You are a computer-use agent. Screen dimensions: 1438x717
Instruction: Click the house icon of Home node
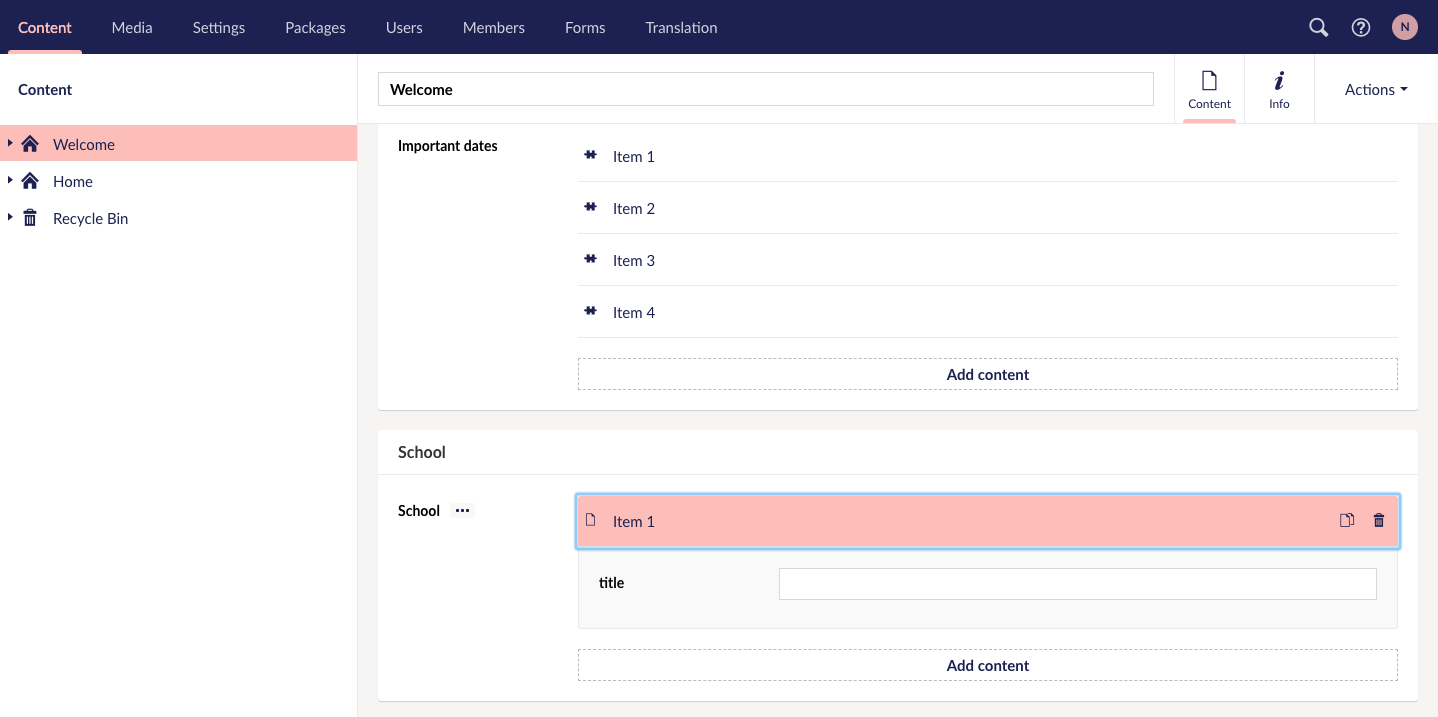point(30,181)
